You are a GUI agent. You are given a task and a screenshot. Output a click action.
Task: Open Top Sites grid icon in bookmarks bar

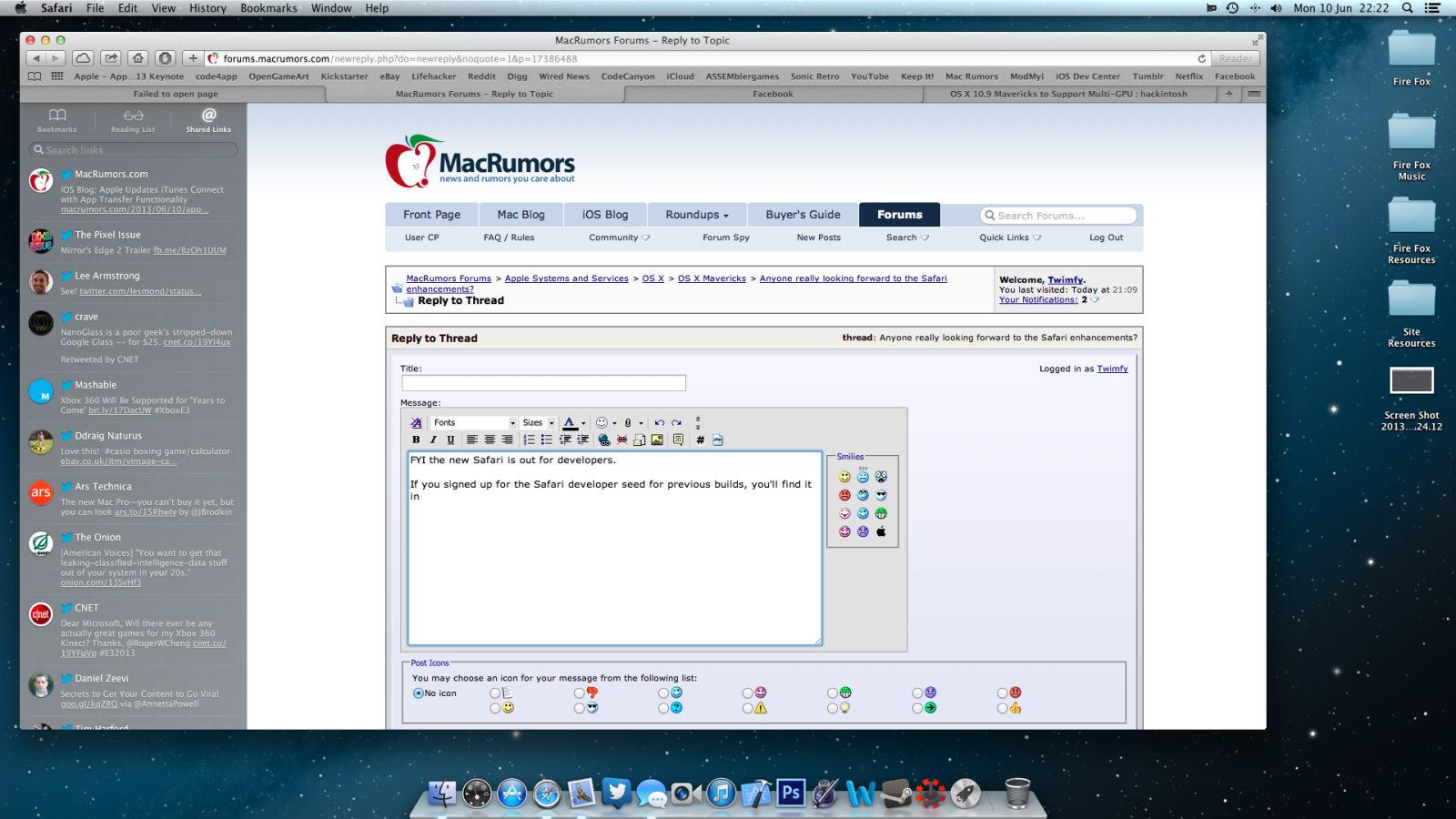tap(56, 76)
